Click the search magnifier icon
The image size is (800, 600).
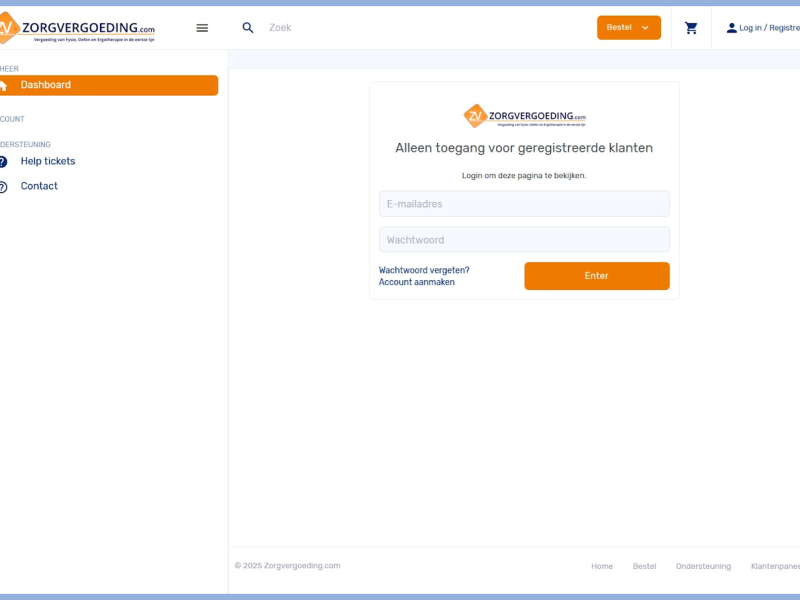248,28
